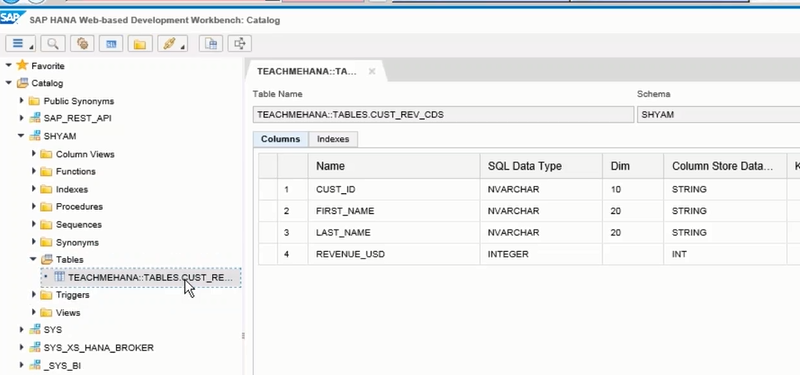Click the yellow folder toolbar icon
This screenshot has width=800, height=375.
pyautogui.click(x=140, y=43)
